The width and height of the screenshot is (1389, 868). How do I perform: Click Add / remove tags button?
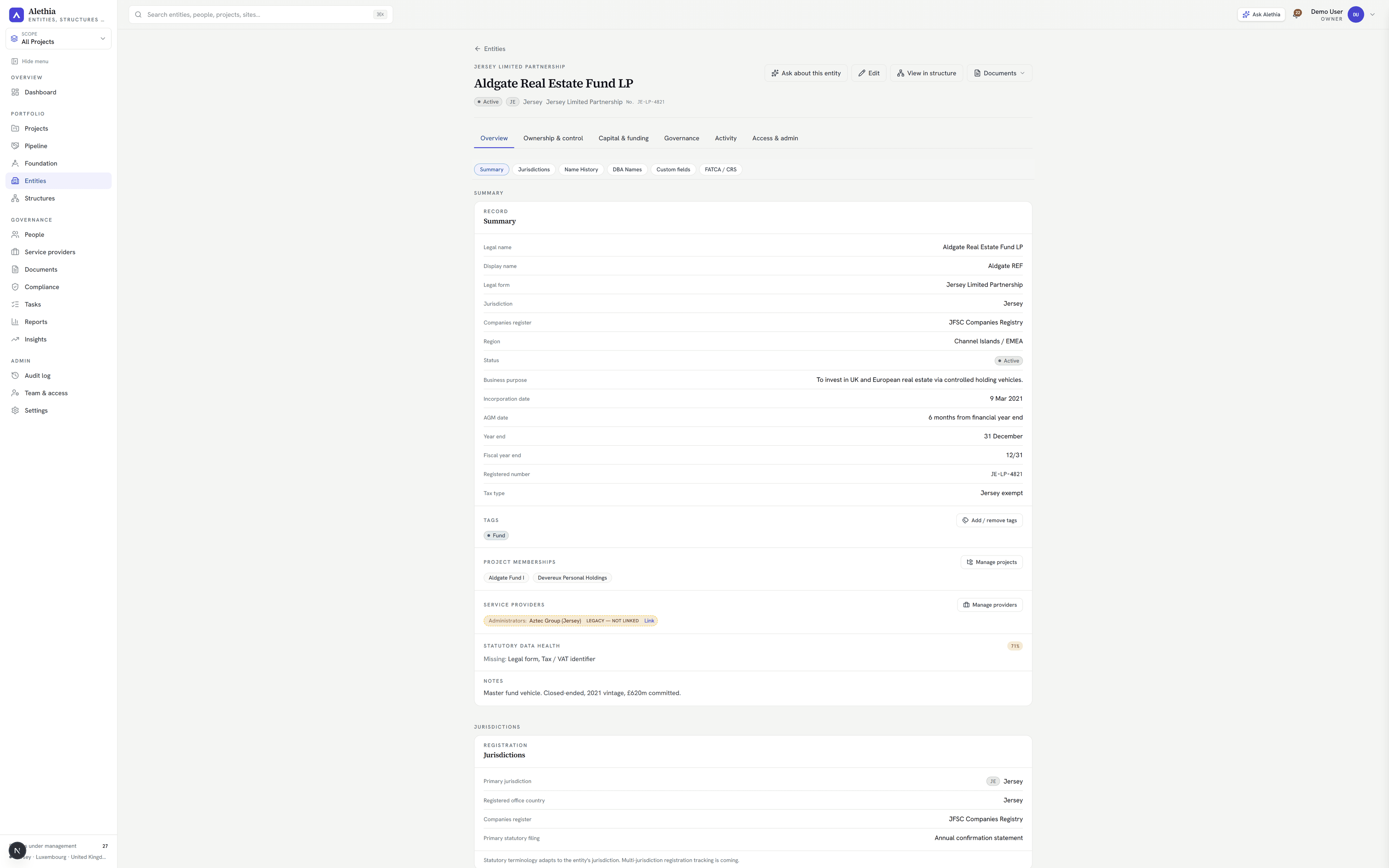(989, 521)
